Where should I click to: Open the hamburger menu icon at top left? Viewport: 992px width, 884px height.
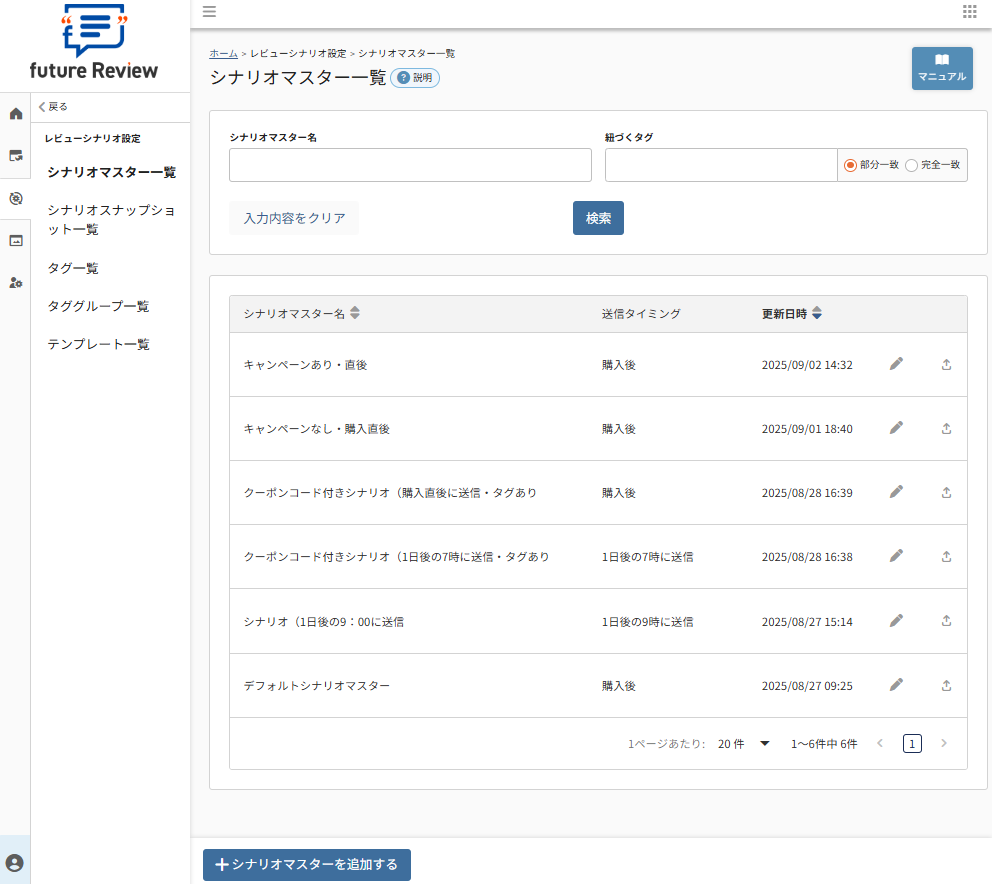click(x=209, y=12)
